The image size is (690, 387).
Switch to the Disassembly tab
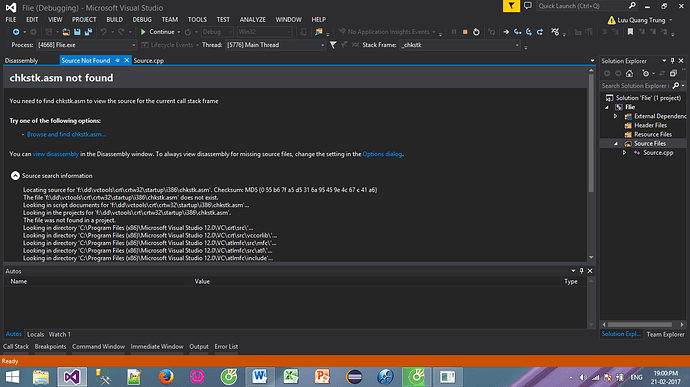22,61
